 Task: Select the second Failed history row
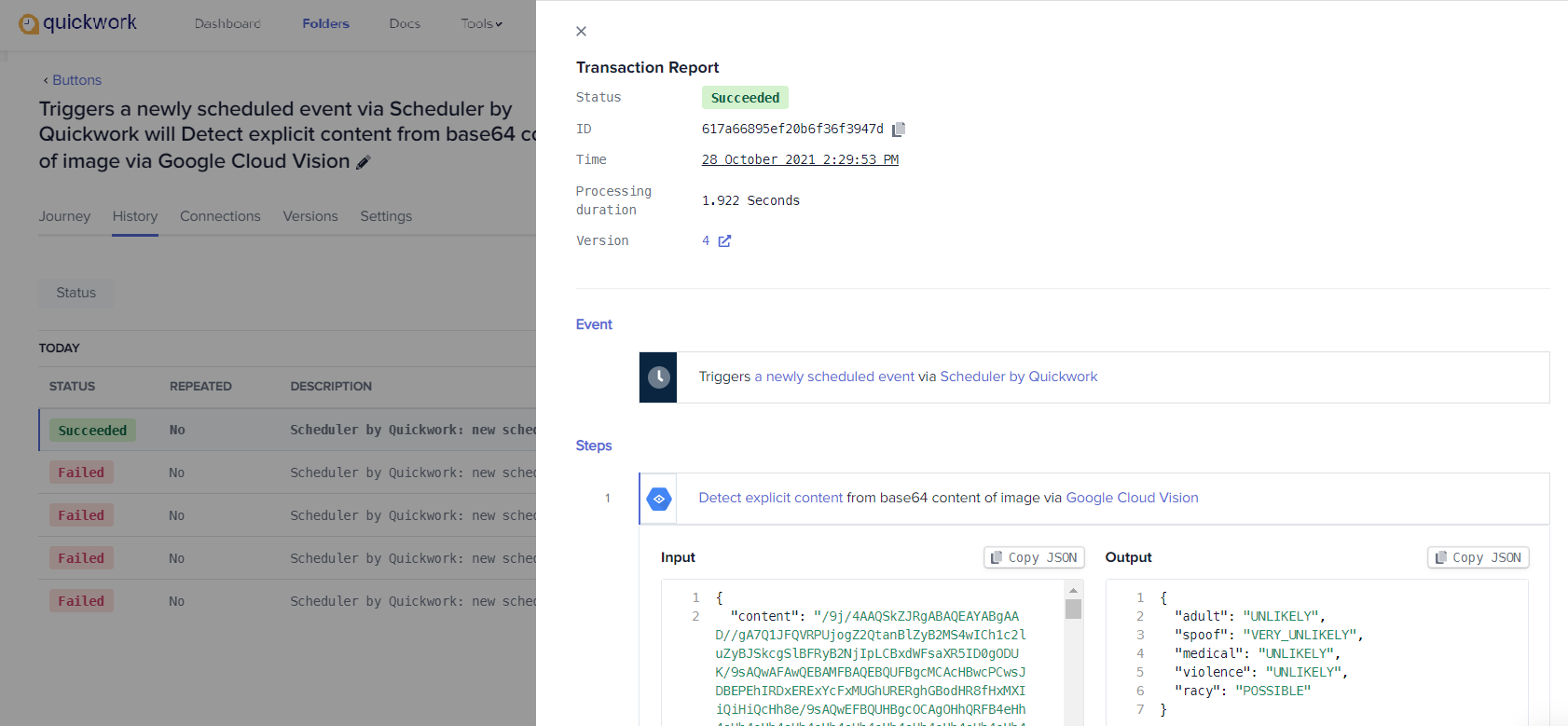point(287,515)
